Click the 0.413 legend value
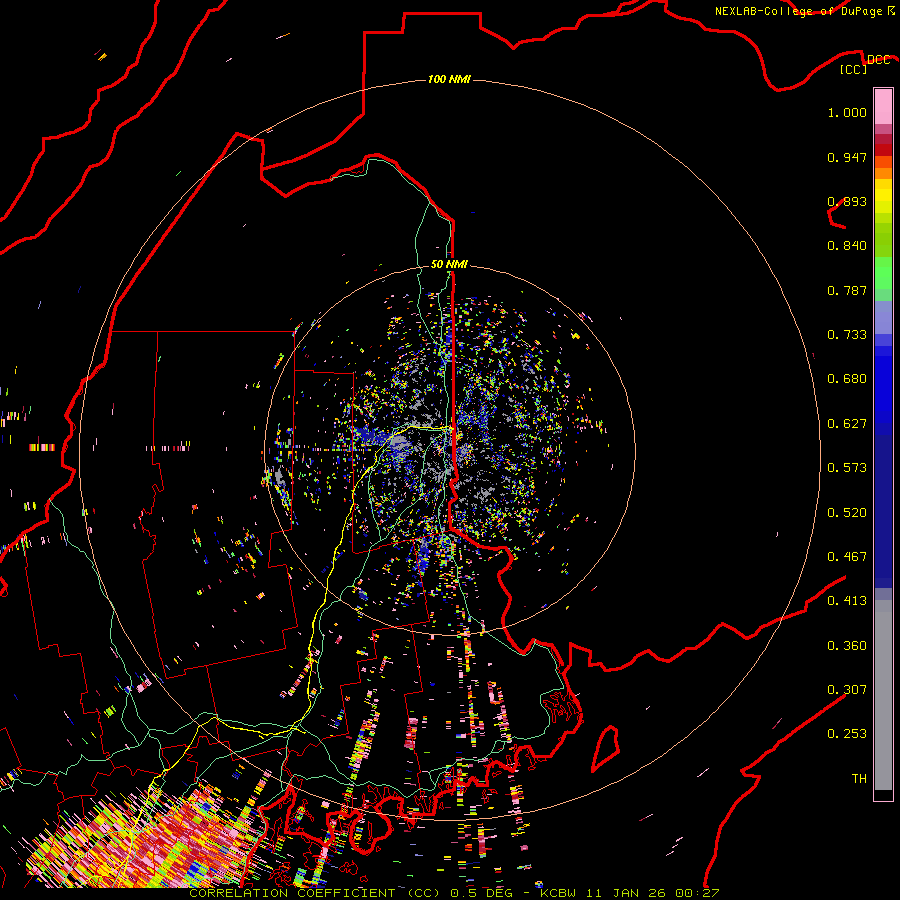The height and width of the screenshot is (900, 900). (x=847, y=601)
